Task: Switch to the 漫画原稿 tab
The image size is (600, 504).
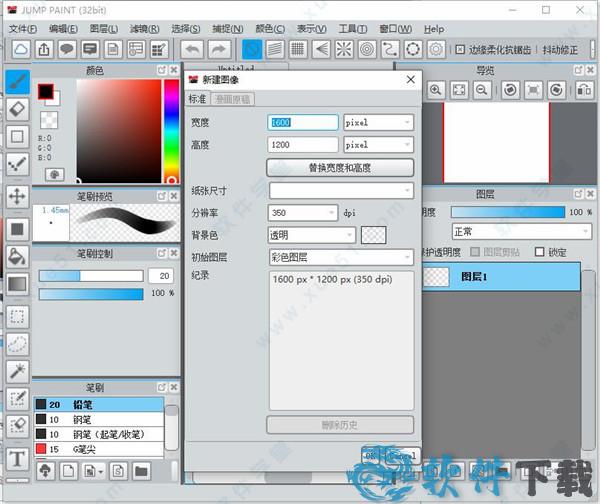Action: (x=232, y=99)
